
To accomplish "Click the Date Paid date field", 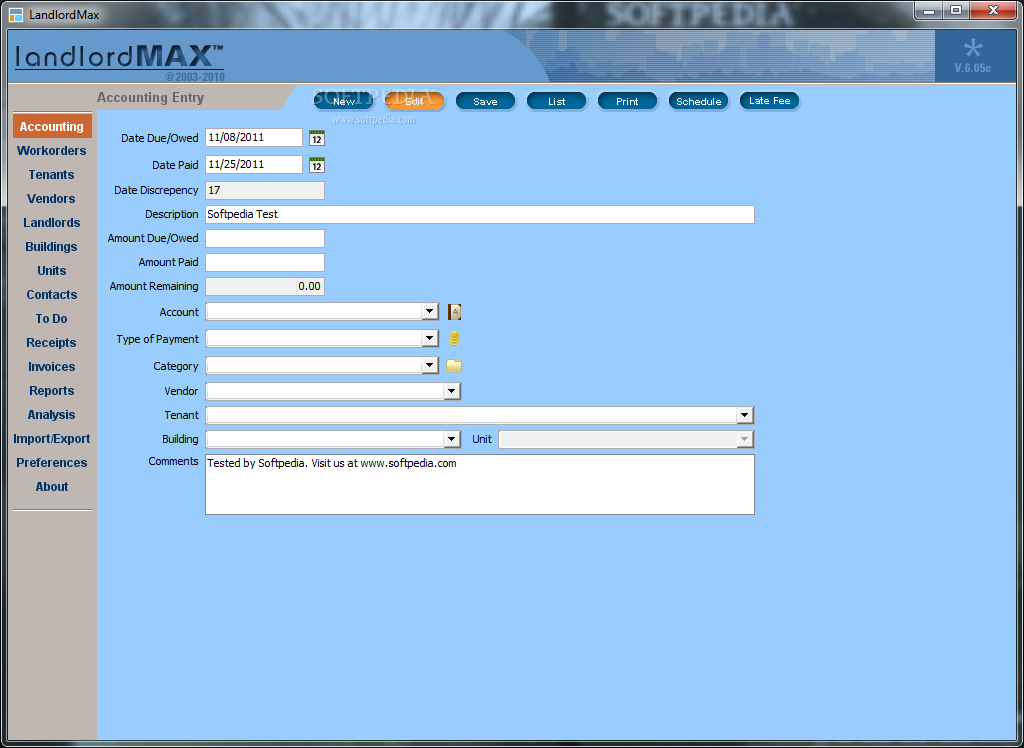I will pos(254,165).
